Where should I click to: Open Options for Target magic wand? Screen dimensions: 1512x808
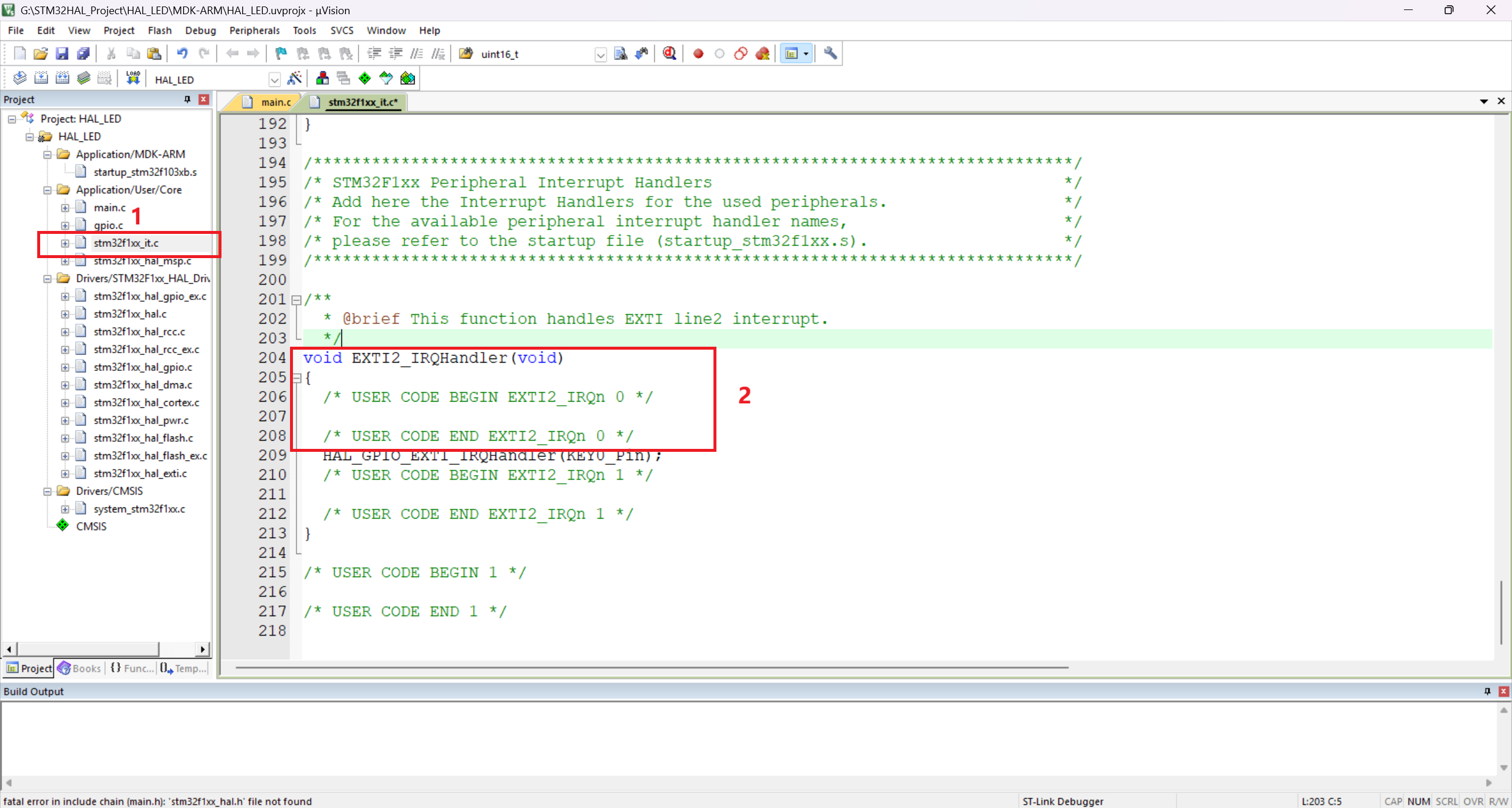click(294, 79)
